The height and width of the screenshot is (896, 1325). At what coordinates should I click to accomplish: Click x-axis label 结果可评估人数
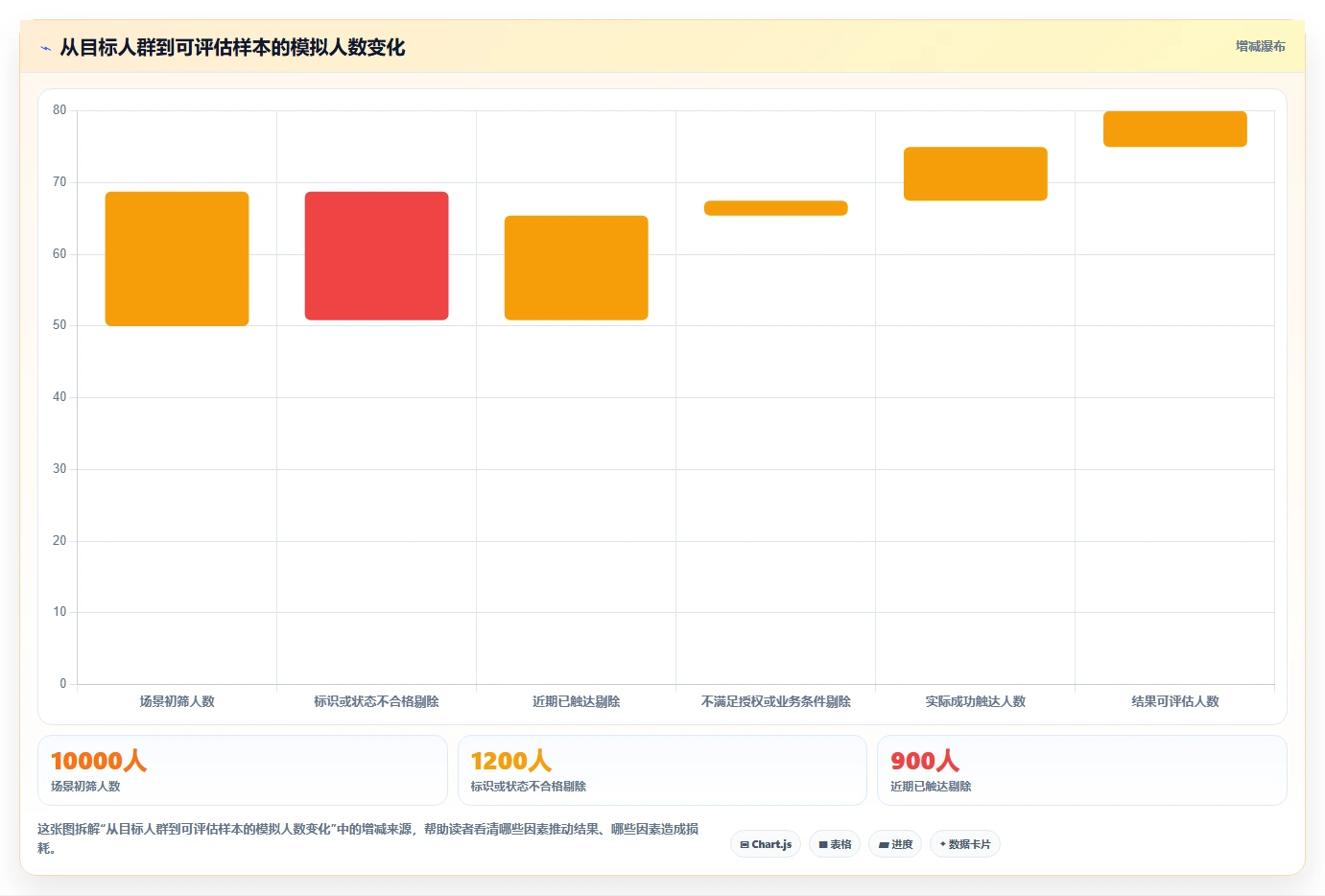coord(1175,701)
